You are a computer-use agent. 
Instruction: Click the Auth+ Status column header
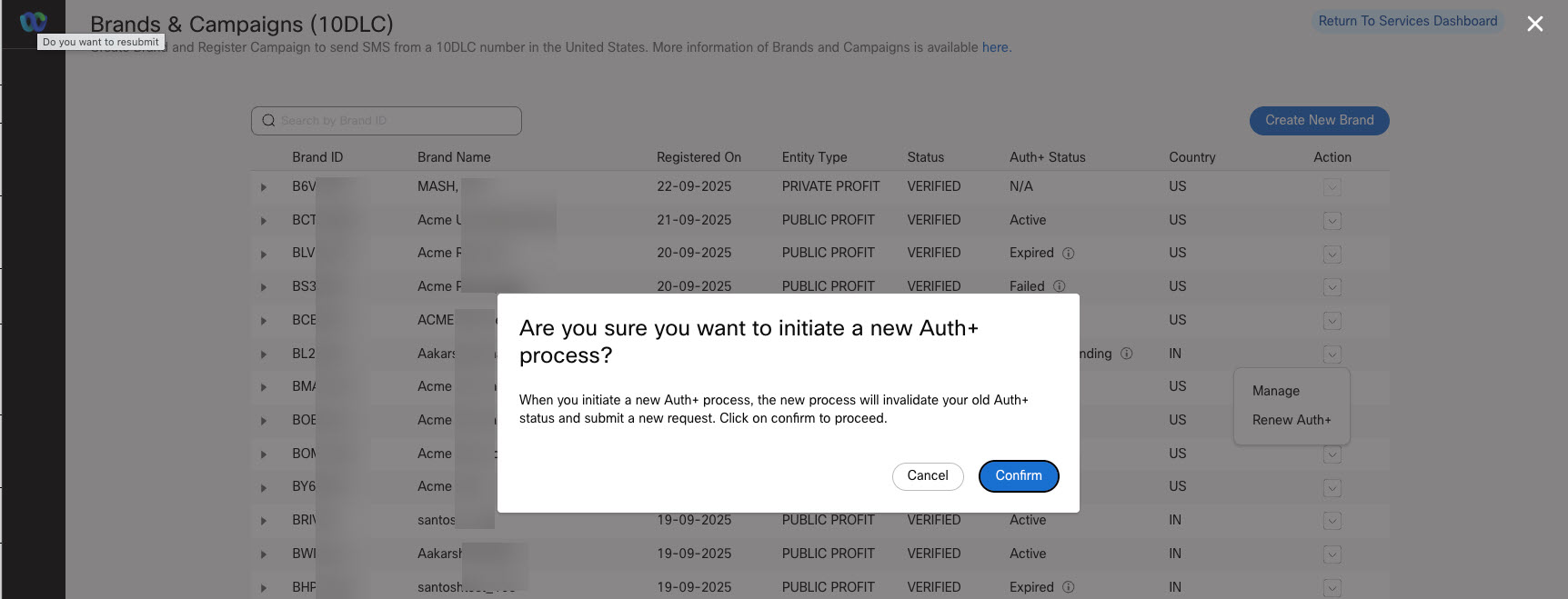tap(1048, 157)
